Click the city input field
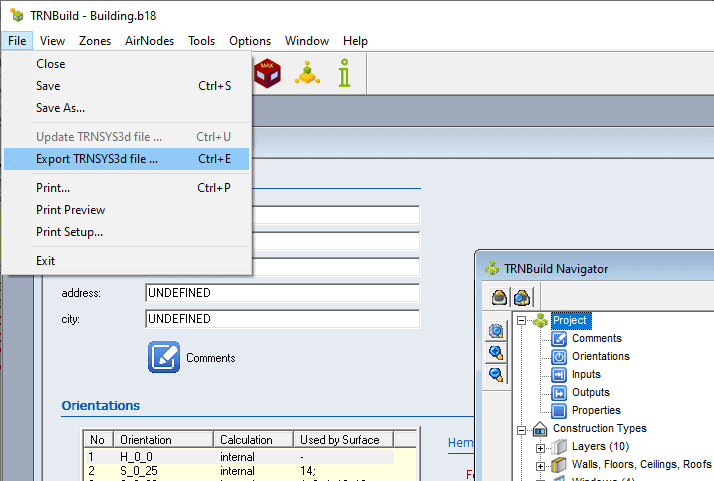This screenshot has width=714, height=481. [282, 319]
